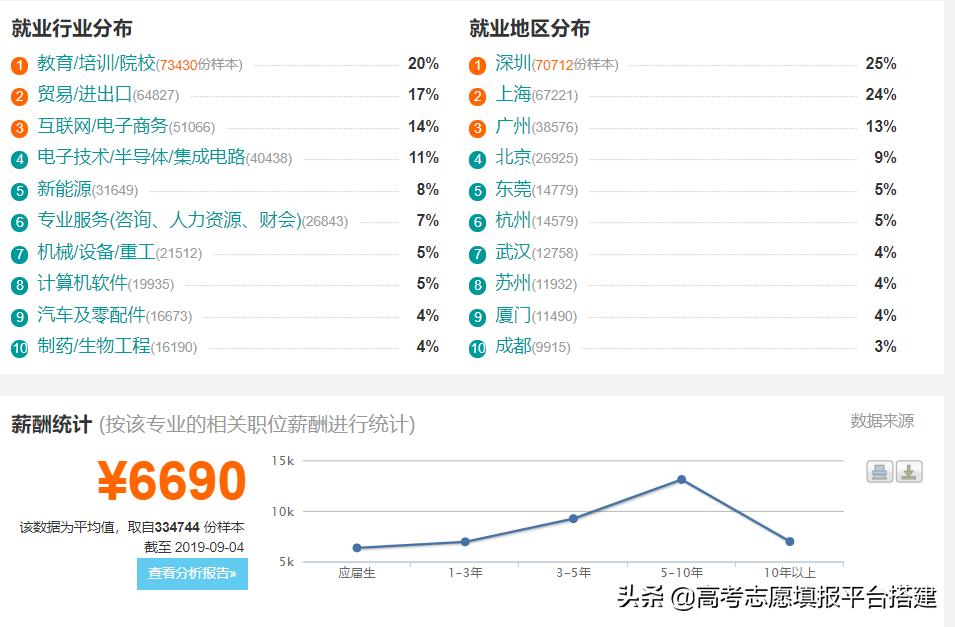Click the 5-10年 salary peak data point
This screenshot has width=955, height=627.
[681, 479]
